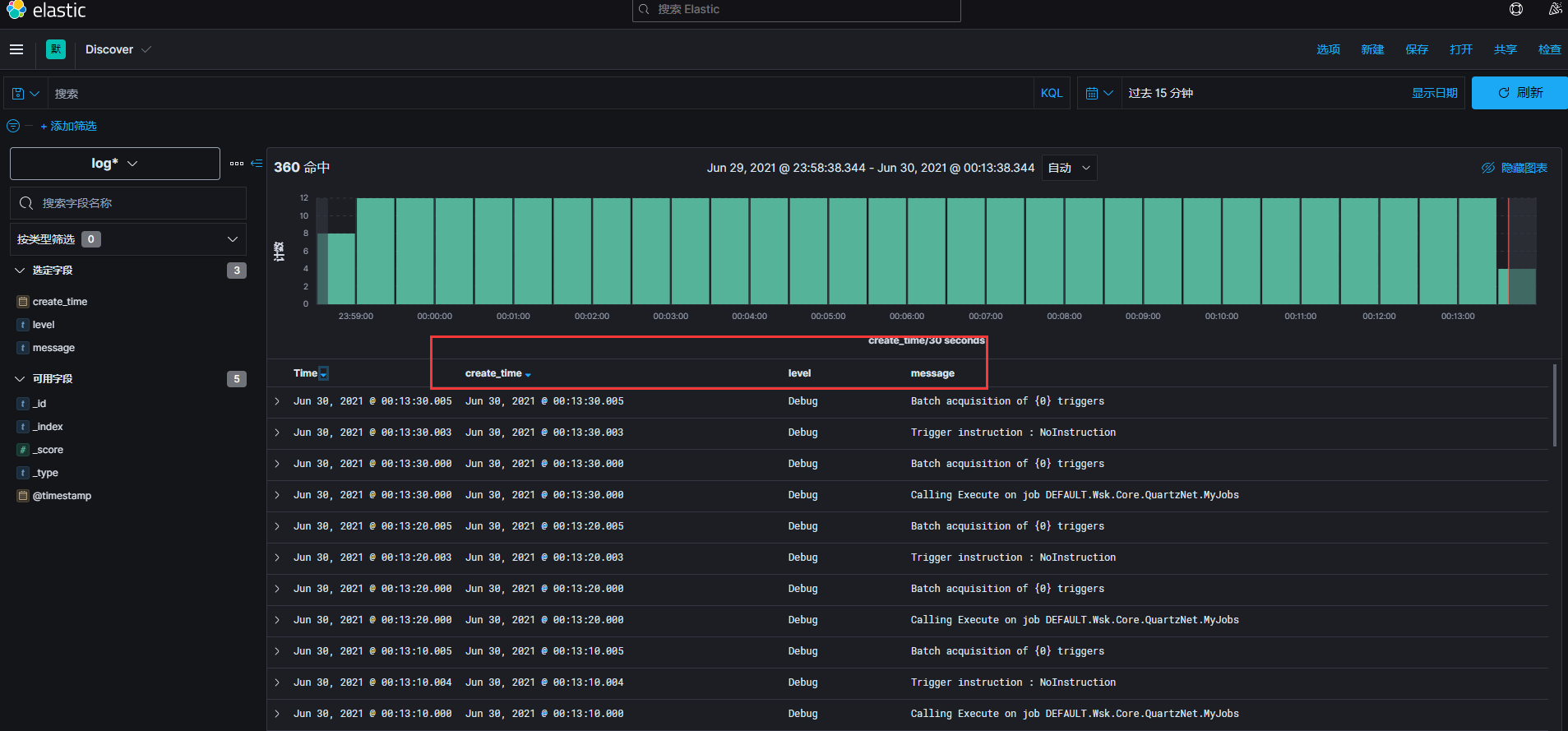The height and width of the screenshot is (731, 1568).
Task: Open index pattern options ellipsis
Action: (237, 164)
